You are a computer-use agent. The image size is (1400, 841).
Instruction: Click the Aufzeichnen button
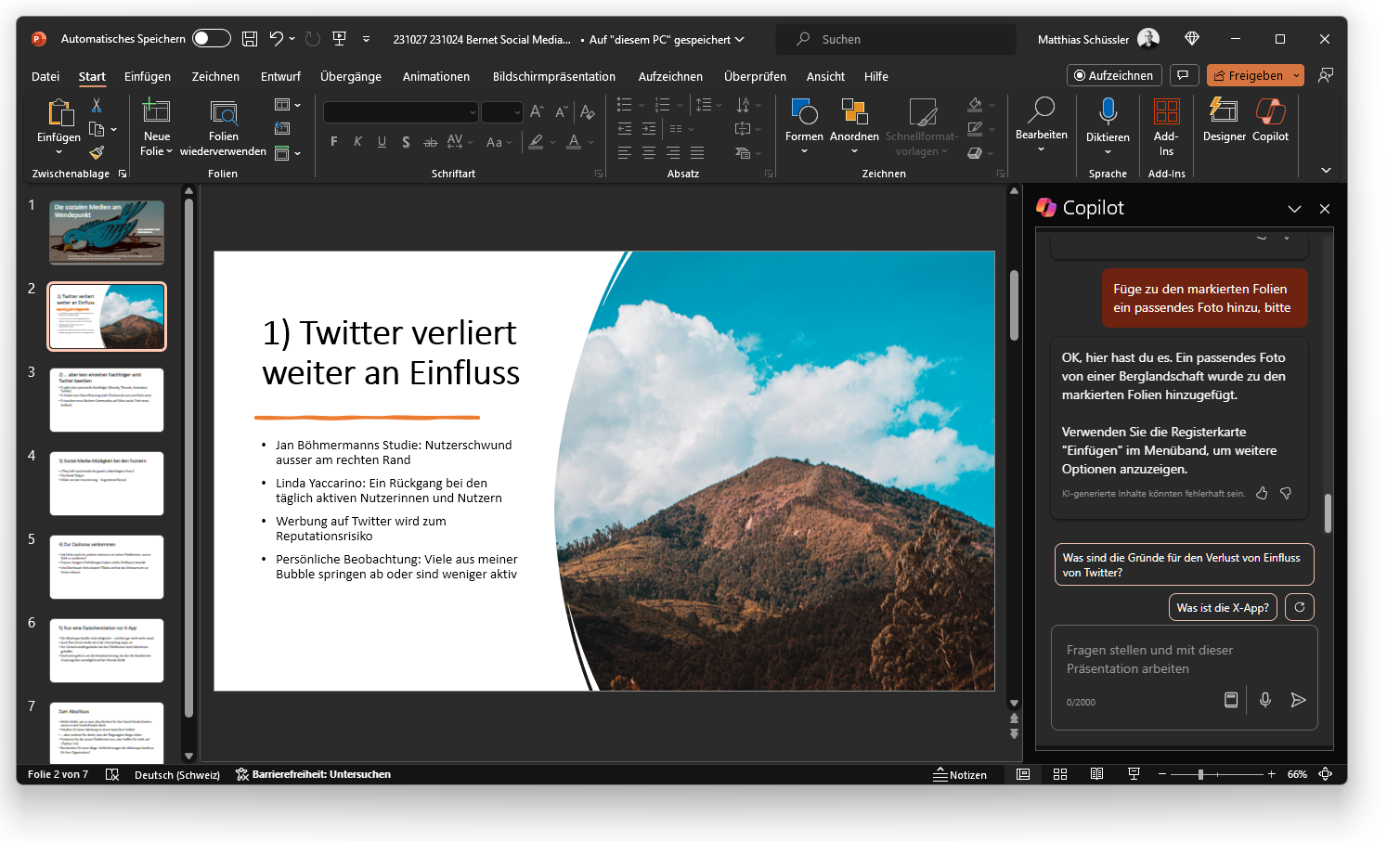(x=1114, y=75)
